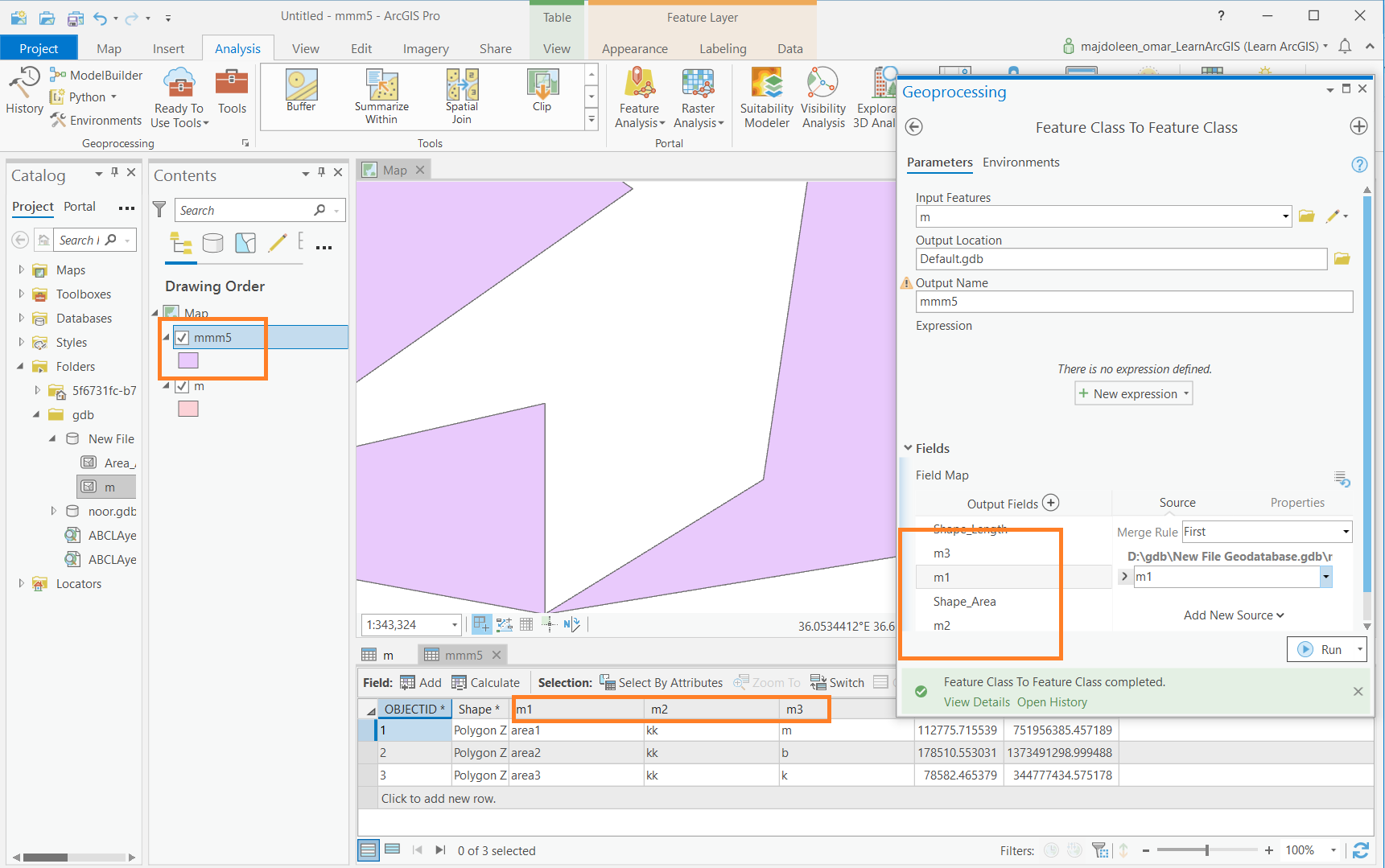Image resolution: width=1385 pixels, height=868 pixels.
Task: Toggle visibility of the mmm5 layer
Action: (x=182, y=337)
